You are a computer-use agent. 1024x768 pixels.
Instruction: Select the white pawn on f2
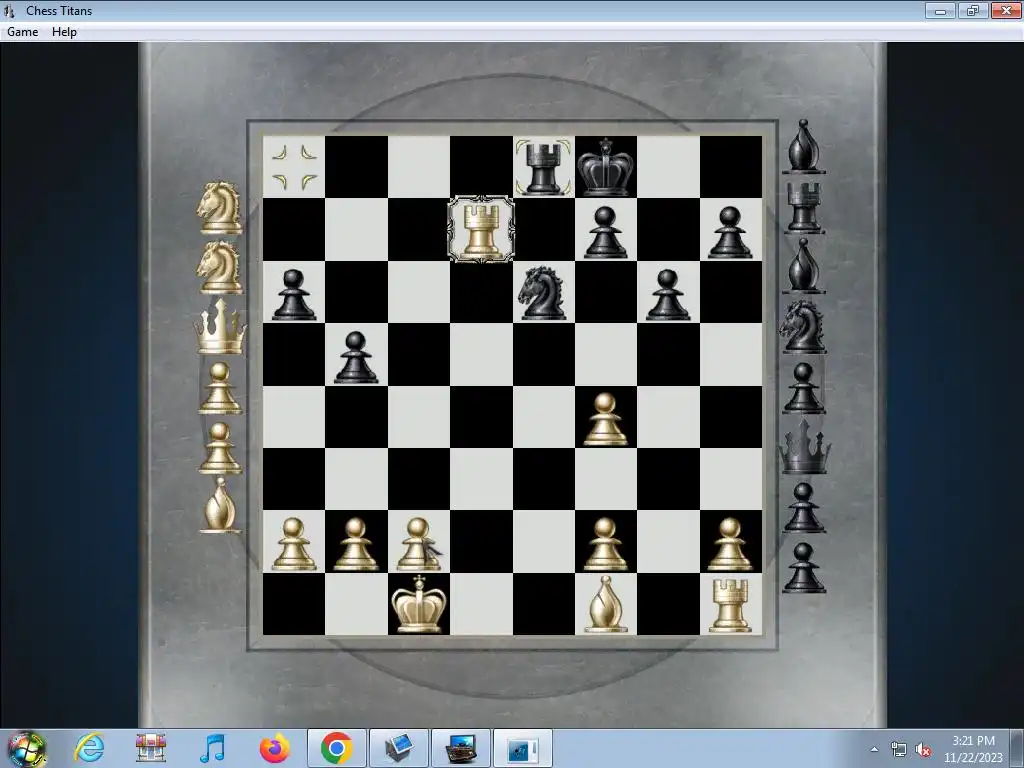pos(605,544)
